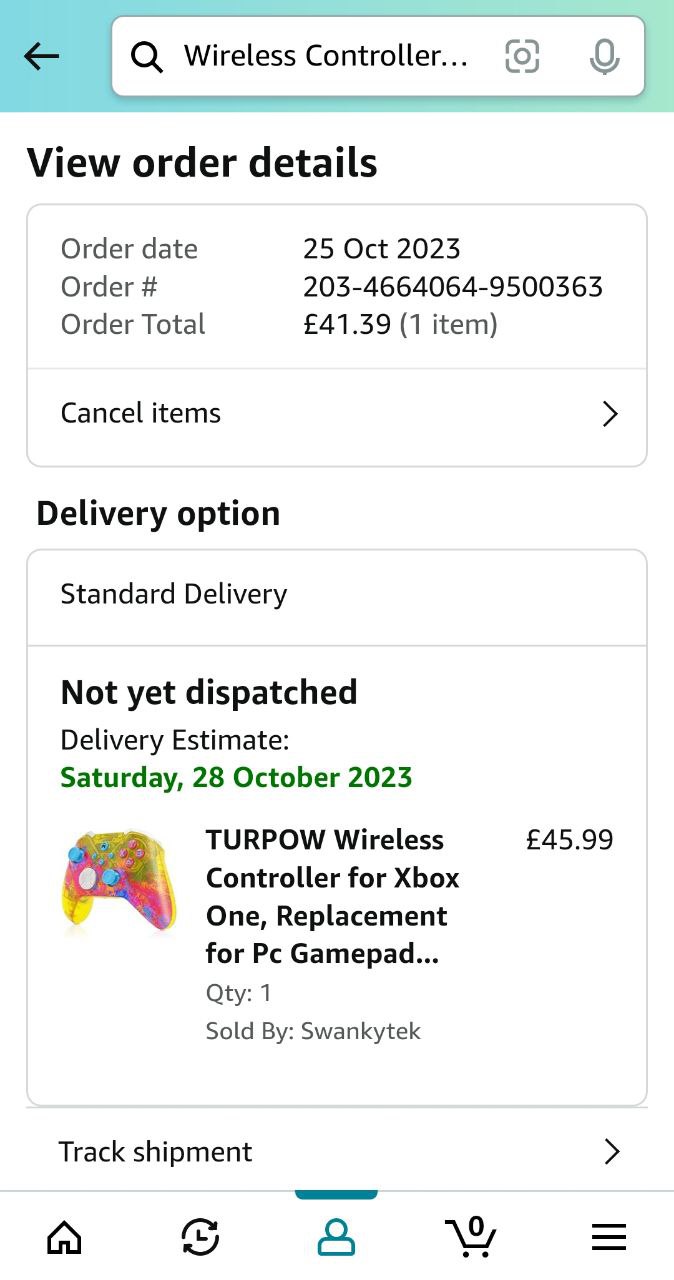Expand Cancel items chevron
This screenshot has width=674, height=1280.
610,414
